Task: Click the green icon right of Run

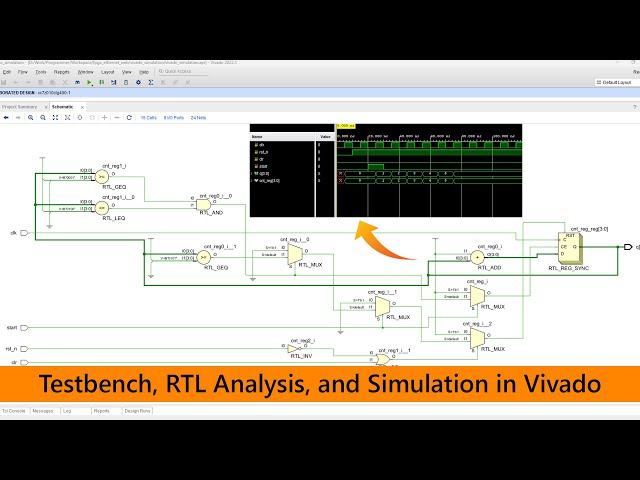Action: (102, 82)
